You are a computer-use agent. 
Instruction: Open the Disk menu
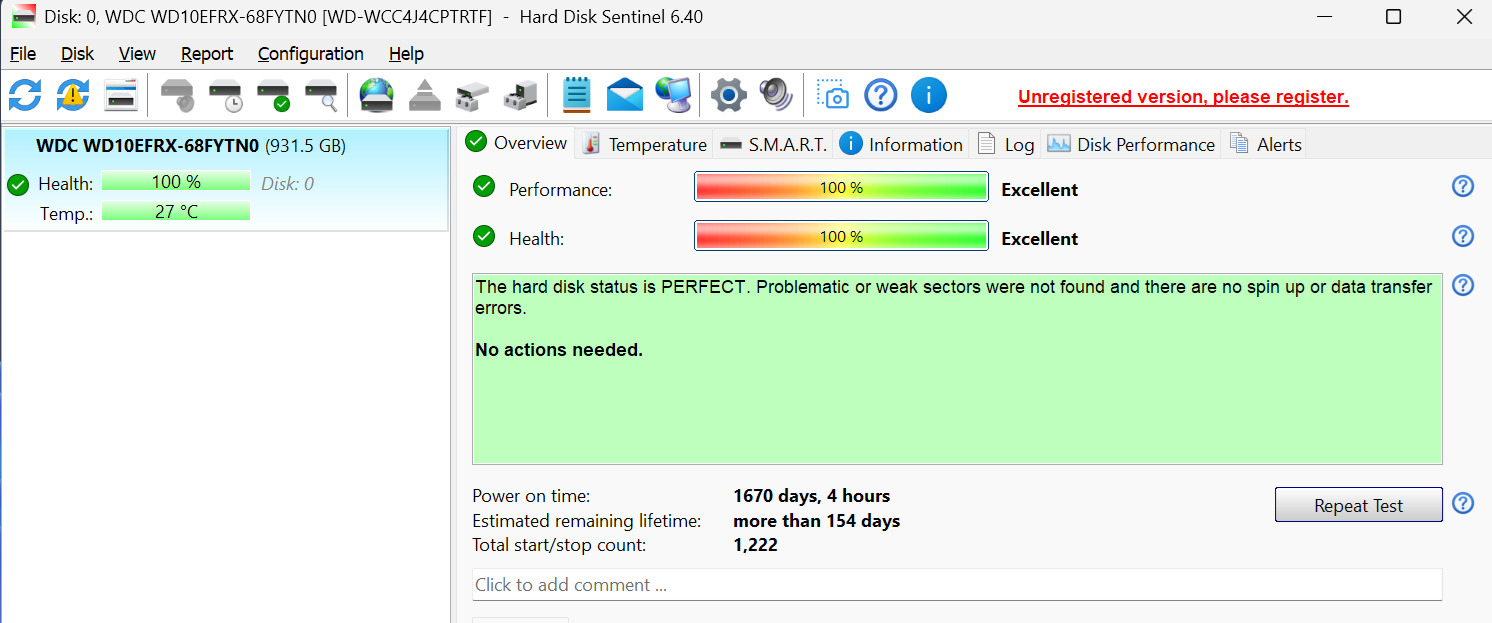(x=77, y=54)
